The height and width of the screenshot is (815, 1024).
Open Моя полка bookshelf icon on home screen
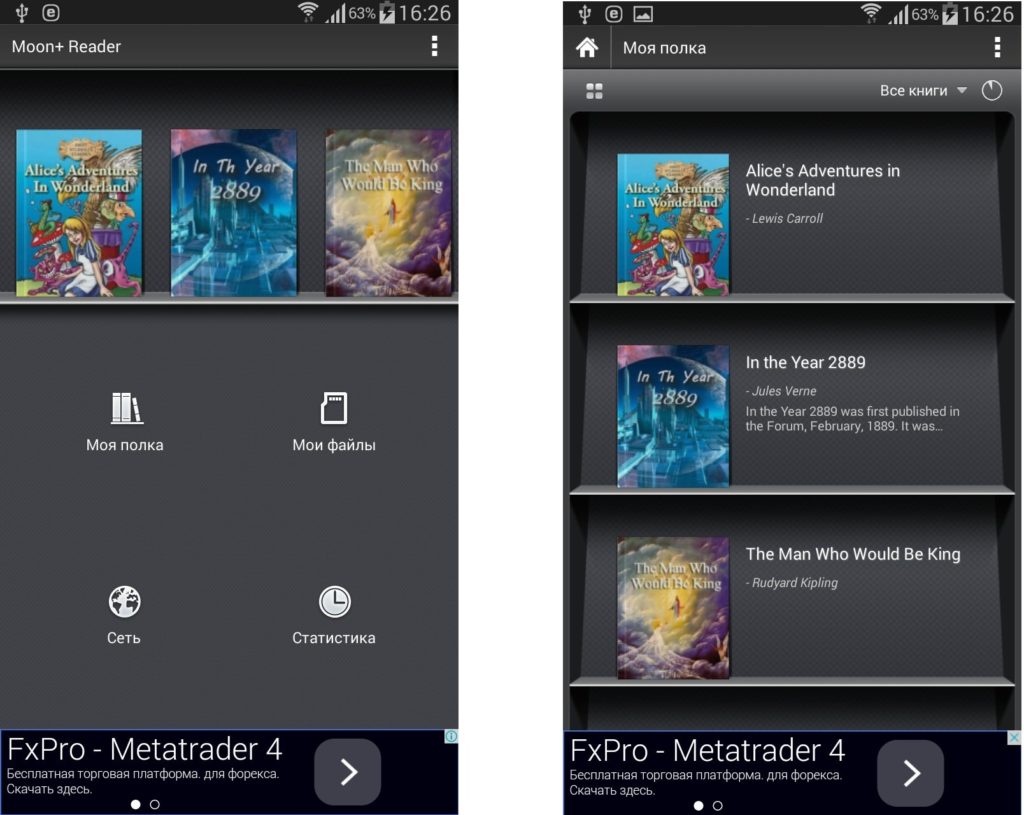click(x=125, y=408)
